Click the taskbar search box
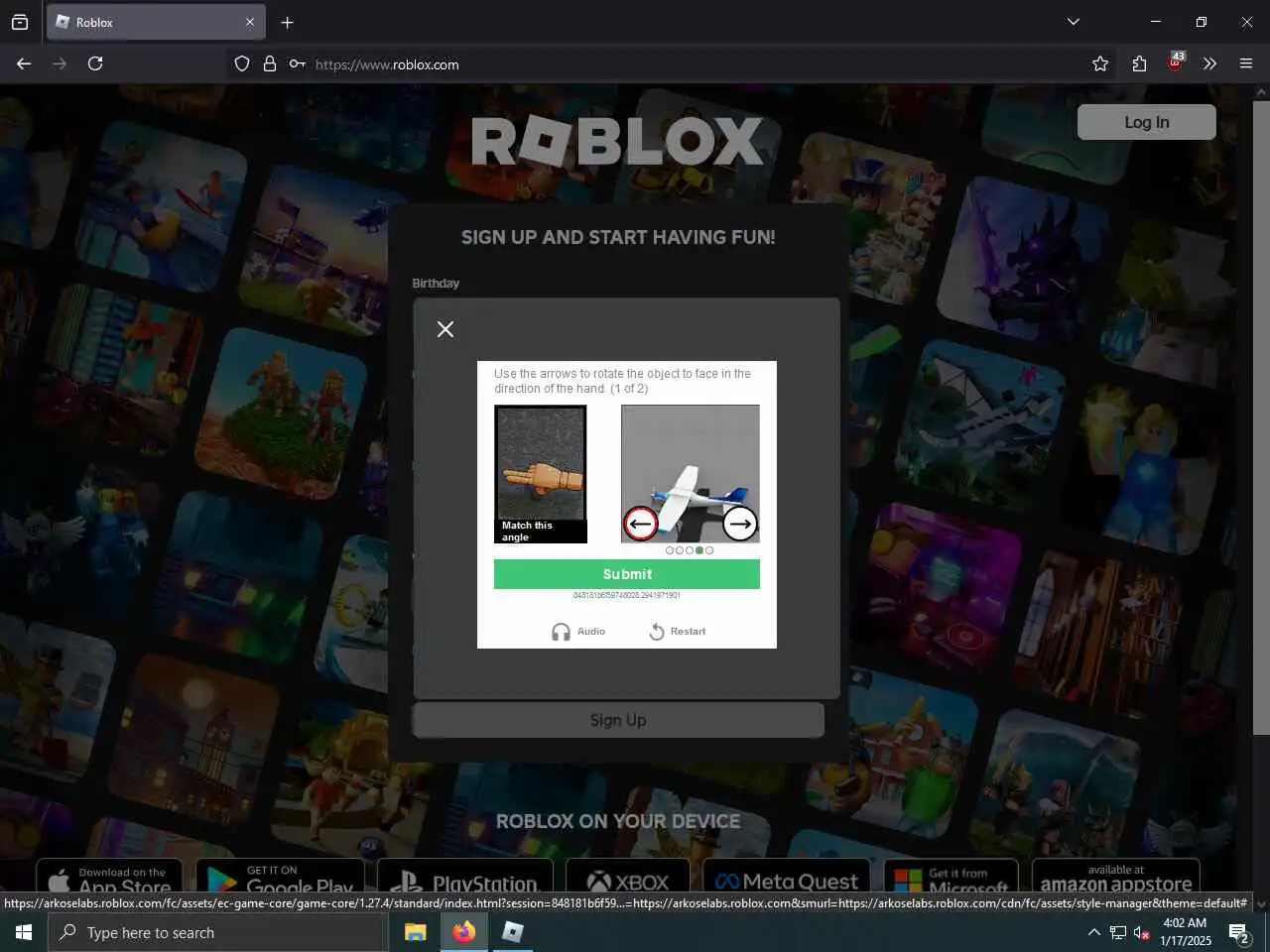The image size is (1270, 952). coord(218,932)
